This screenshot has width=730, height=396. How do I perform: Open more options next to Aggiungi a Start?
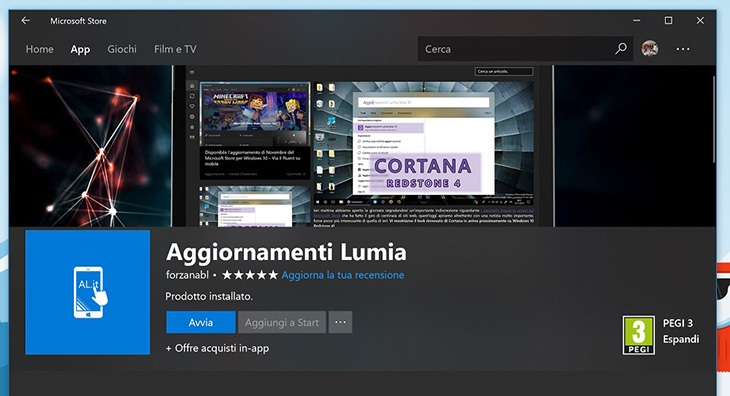coord(340,322)
